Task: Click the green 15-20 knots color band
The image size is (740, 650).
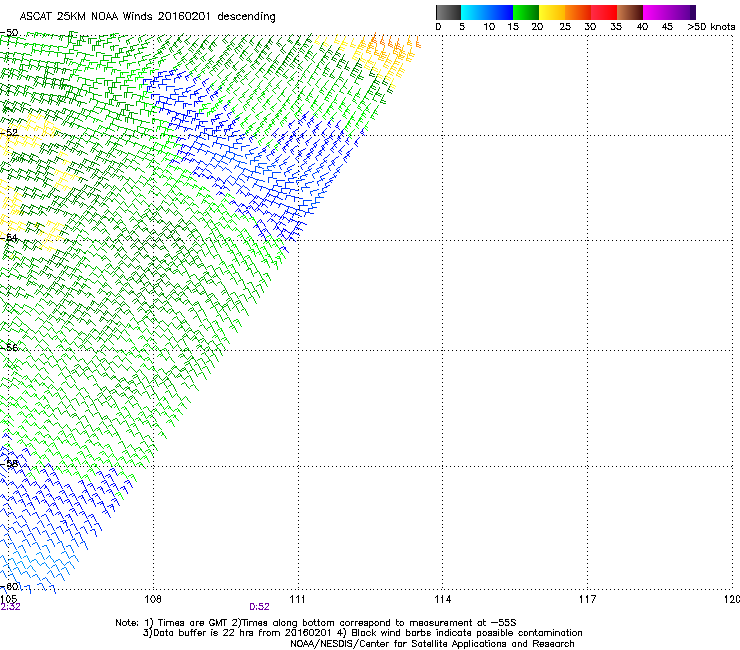Action: pyautogui.click(x=526, y=12)
